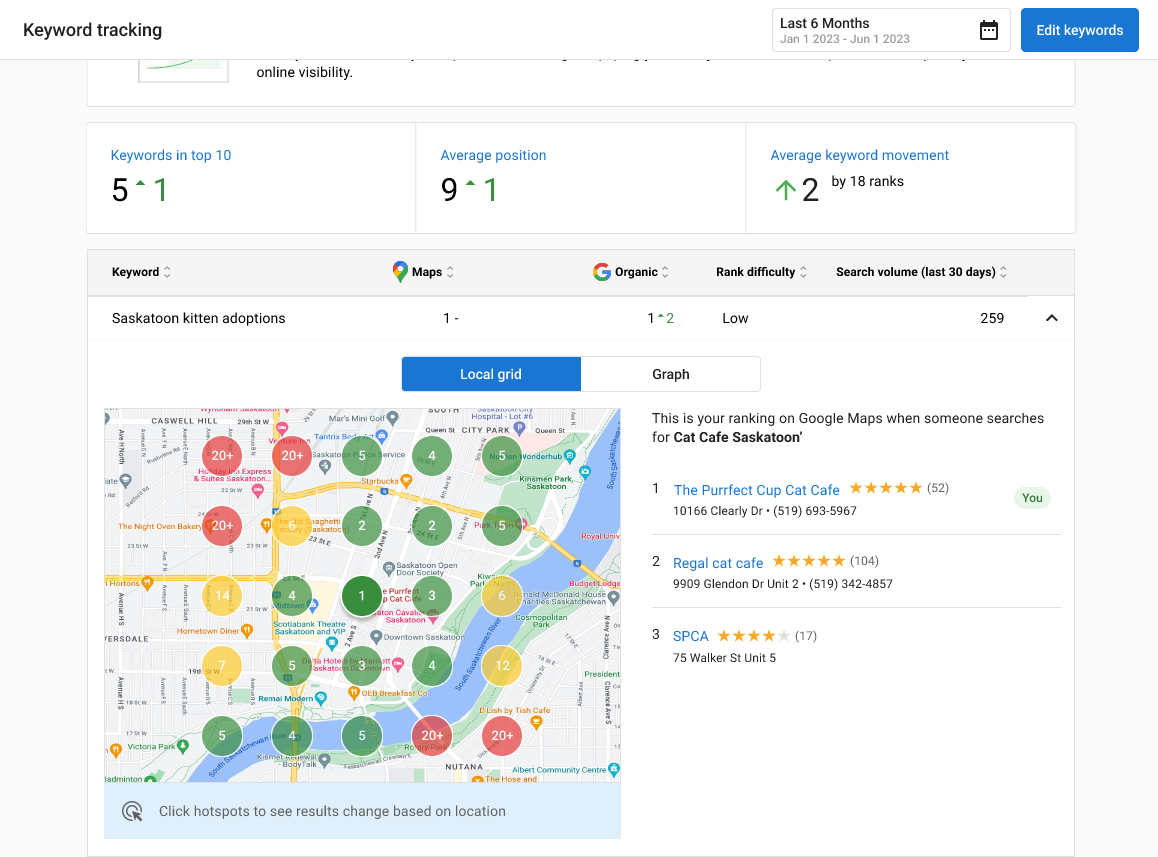Click the hotspot cursor icon below the map
Screen dimensions: 1158x857
click(x=131, y=811)
